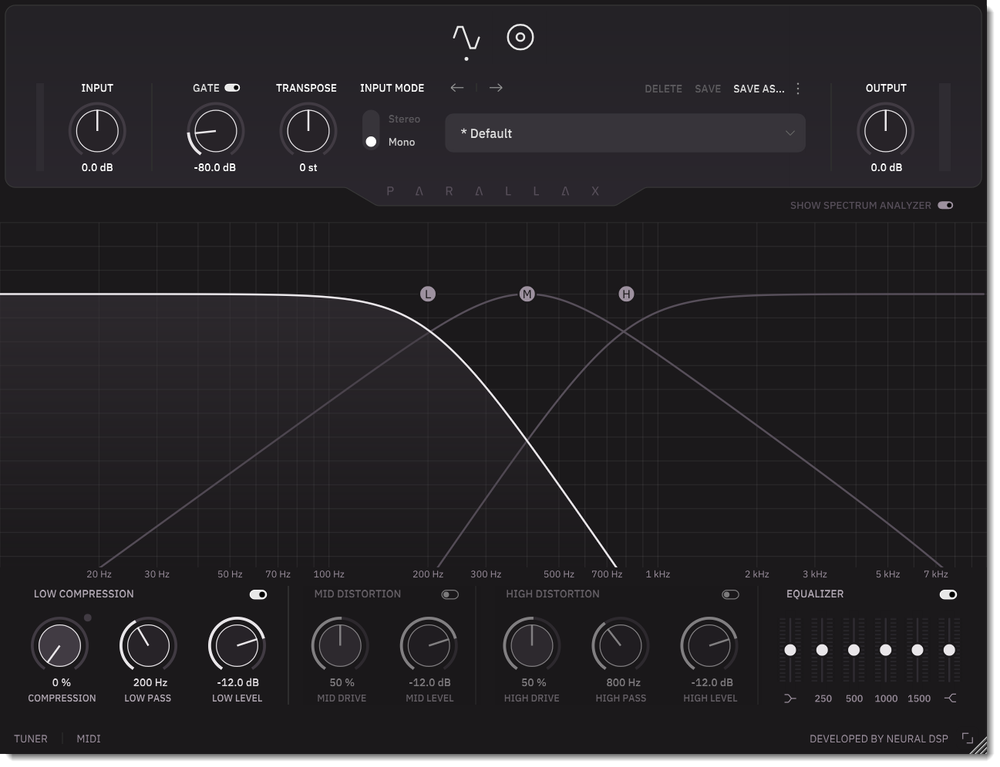Switch input mode to Stereo
The height and width of the screenshot is (767, 1000).
point(404,119)
